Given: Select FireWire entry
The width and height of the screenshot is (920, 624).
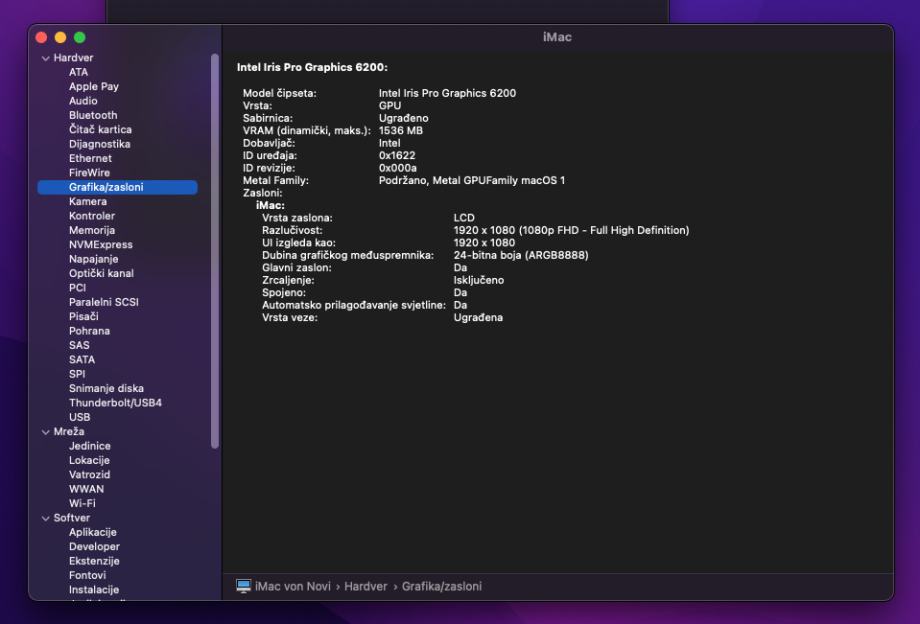Looking at the screenshot, I should point(89,173).
